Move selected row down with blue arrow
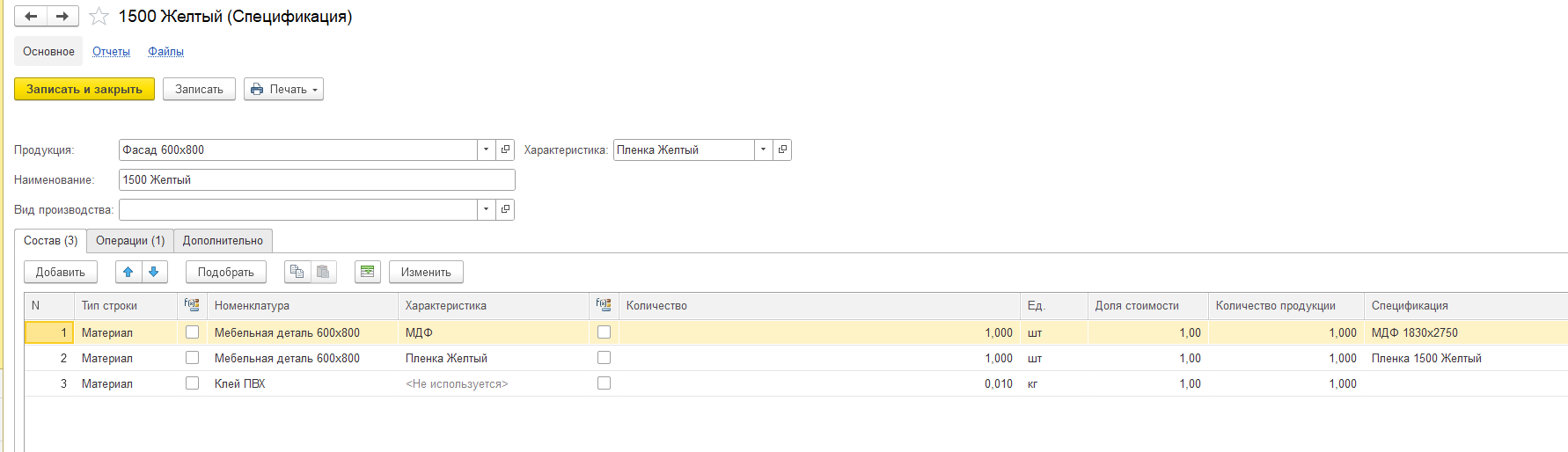1568x452 pixels. [x=154, y=272]
